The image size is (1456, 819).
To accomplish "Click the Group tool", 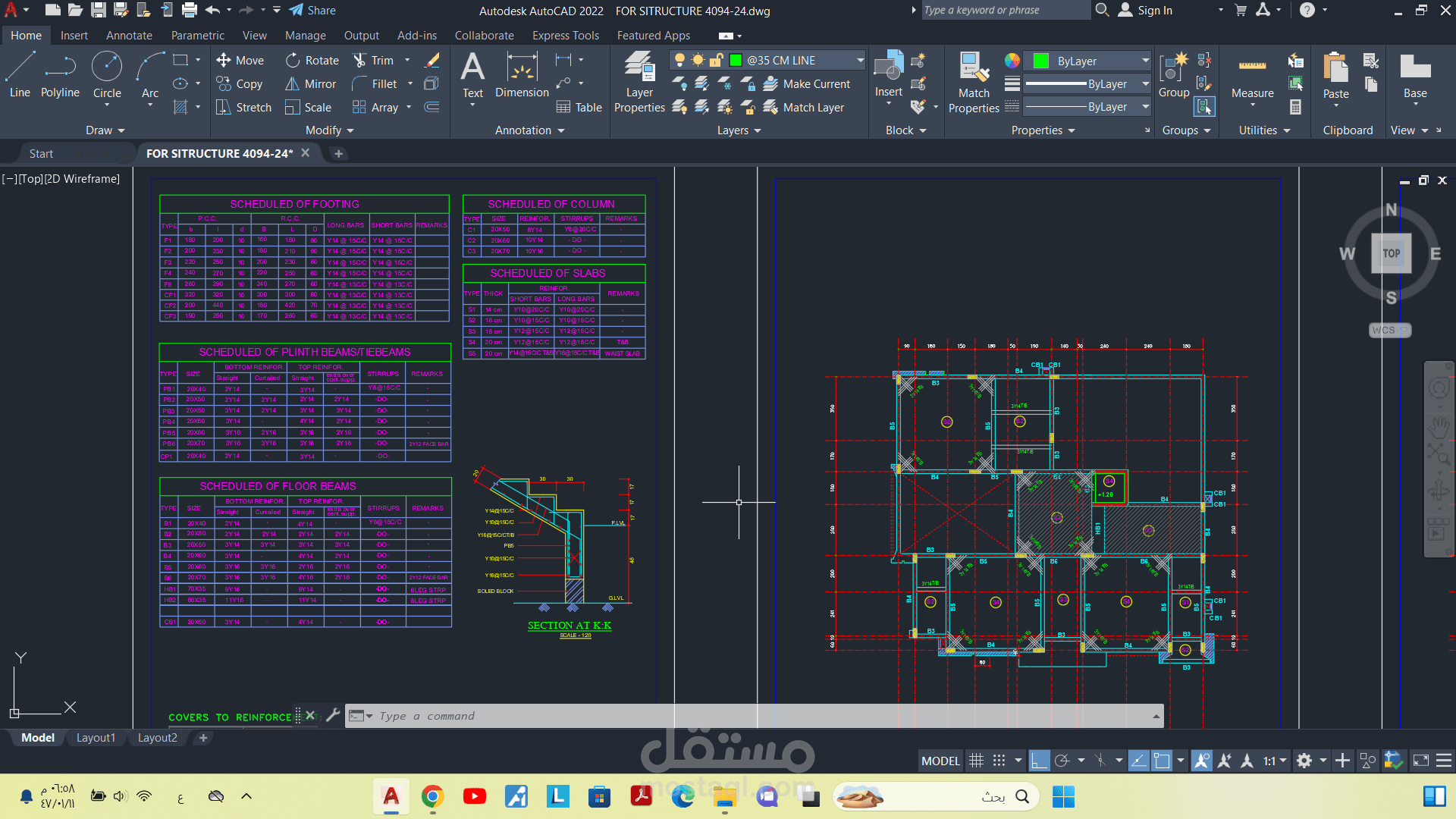I will [x=1173, y=75].
